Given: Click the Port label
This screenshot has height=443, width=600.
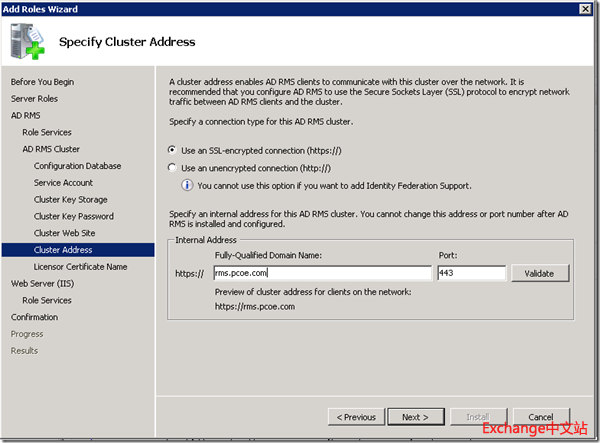Looking at the screenshot, I should pyautogui.click(x=448, y=256).
